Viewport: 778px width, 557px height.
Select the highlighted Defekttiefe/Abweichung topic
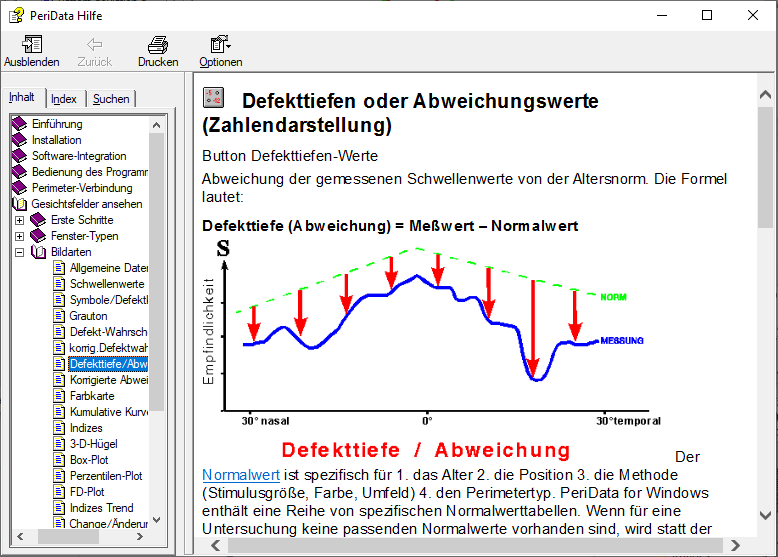108,364
